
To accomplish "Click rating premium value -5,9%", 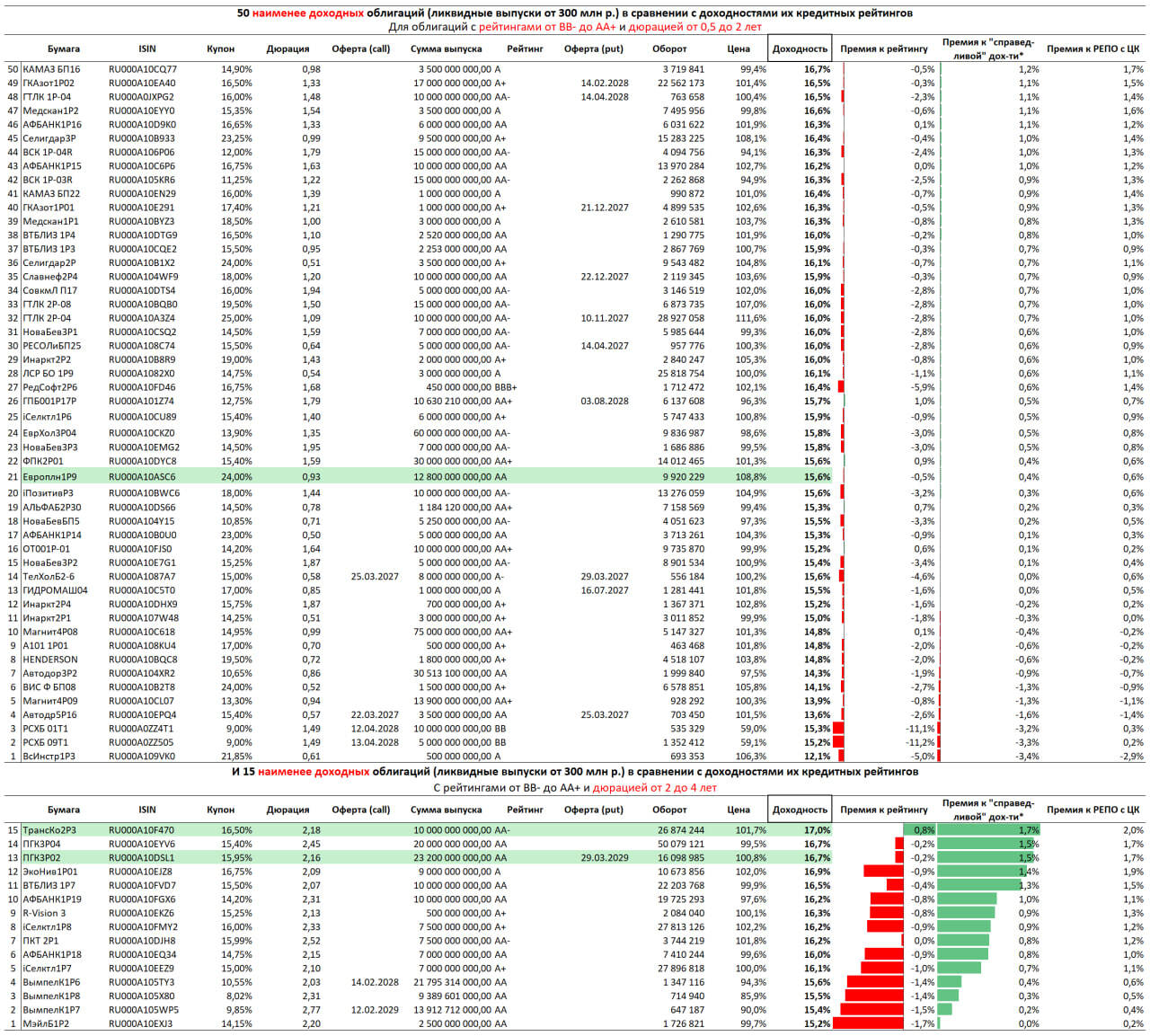I will (922, 387).
